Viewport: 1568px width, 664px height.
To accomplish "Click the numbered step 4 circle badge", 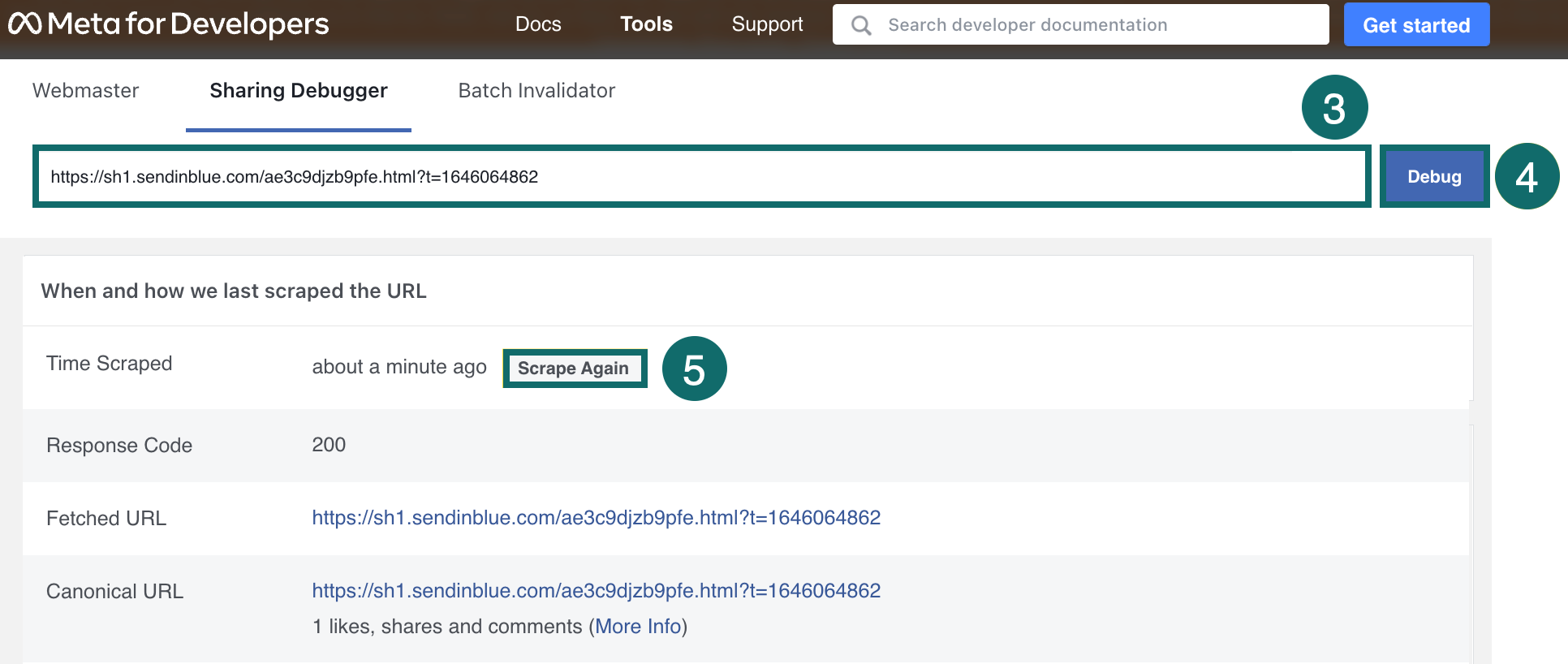I will tap(1526, 177).
